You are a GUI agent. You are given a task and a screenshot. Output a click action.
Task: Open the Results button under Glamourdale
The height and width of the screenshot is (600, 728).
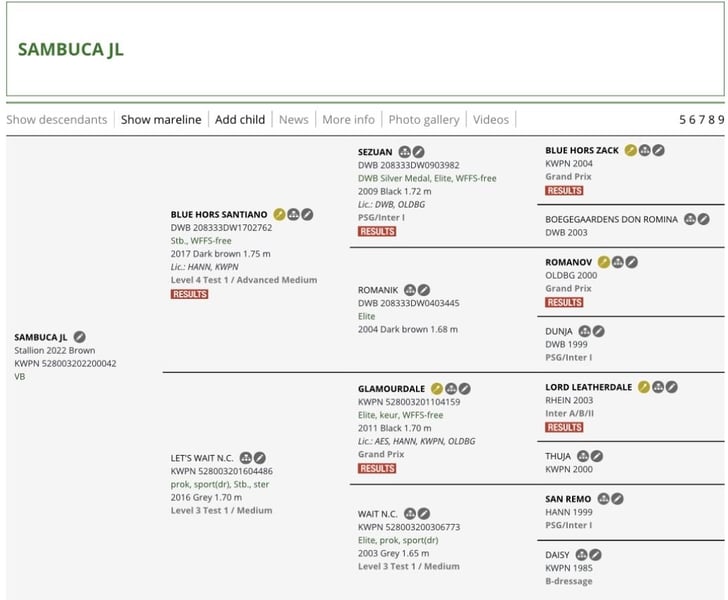coord(377,468)
